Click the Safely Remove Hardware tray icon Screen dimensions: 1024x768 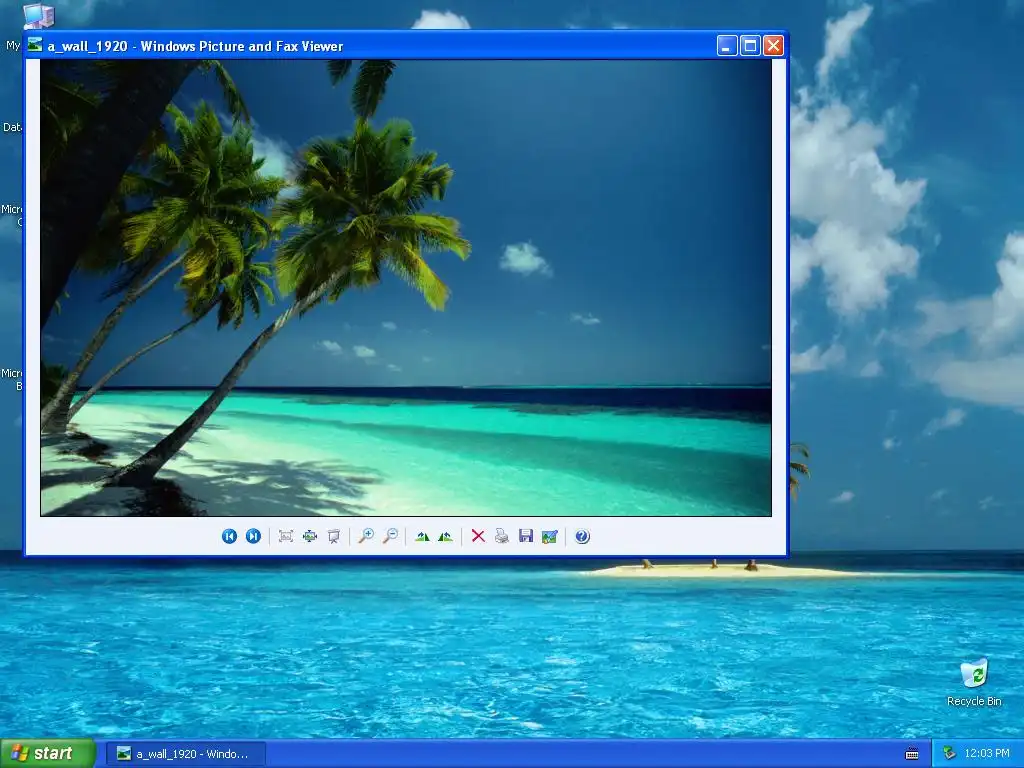[949, 754]
